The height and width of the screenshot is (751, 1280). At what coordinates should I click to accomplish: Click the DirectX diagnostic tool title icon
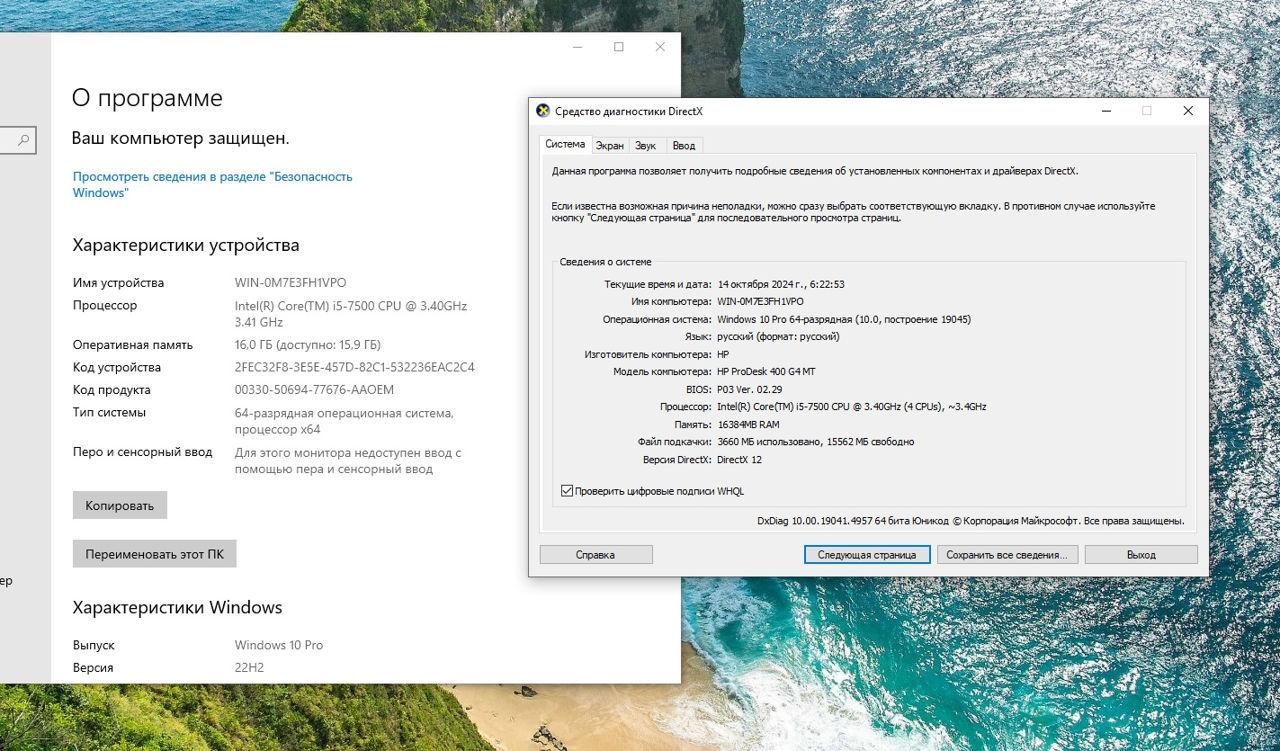pos(543,111)
